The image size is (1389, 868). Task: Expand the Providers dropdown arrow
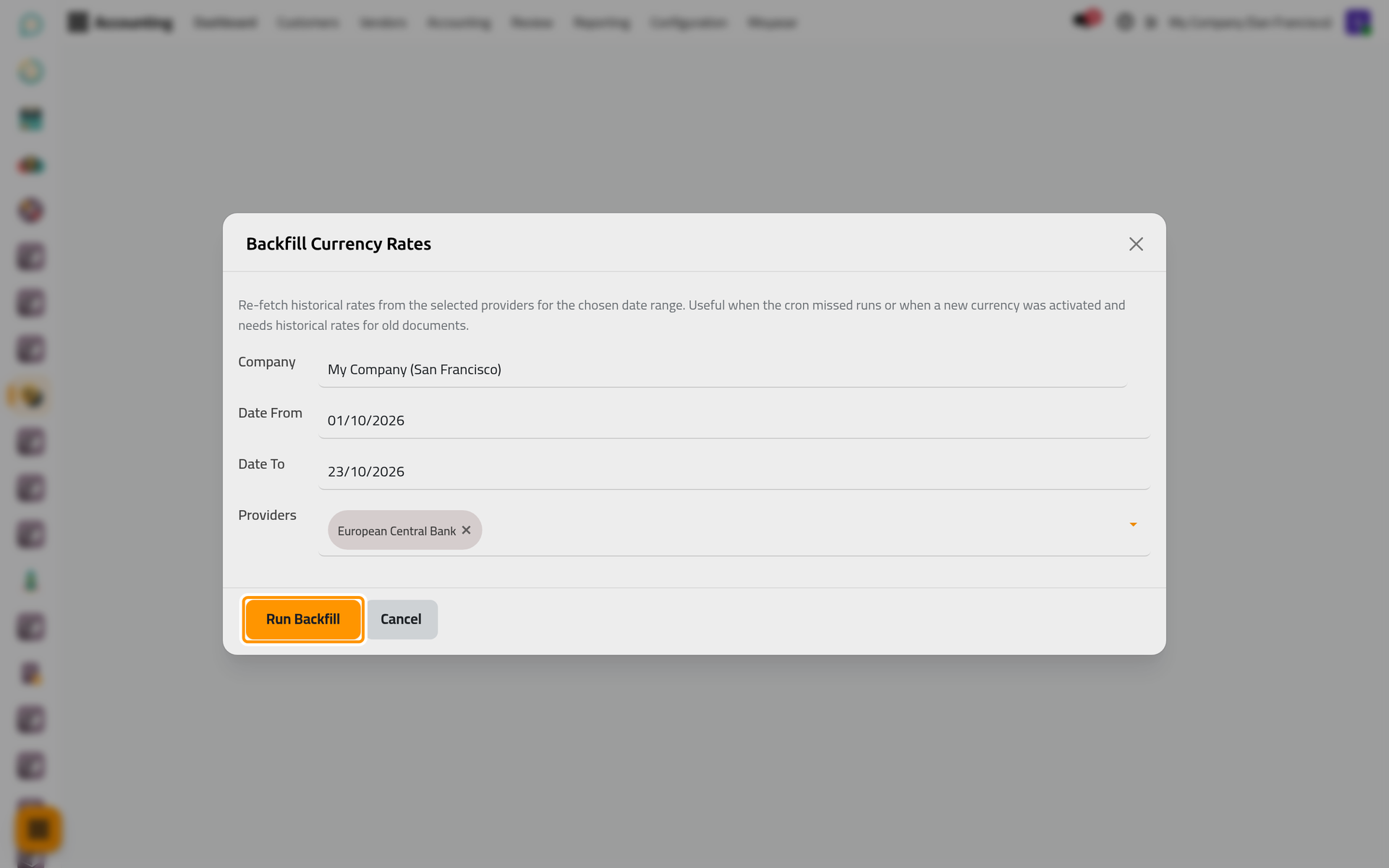click(1133, 524)
